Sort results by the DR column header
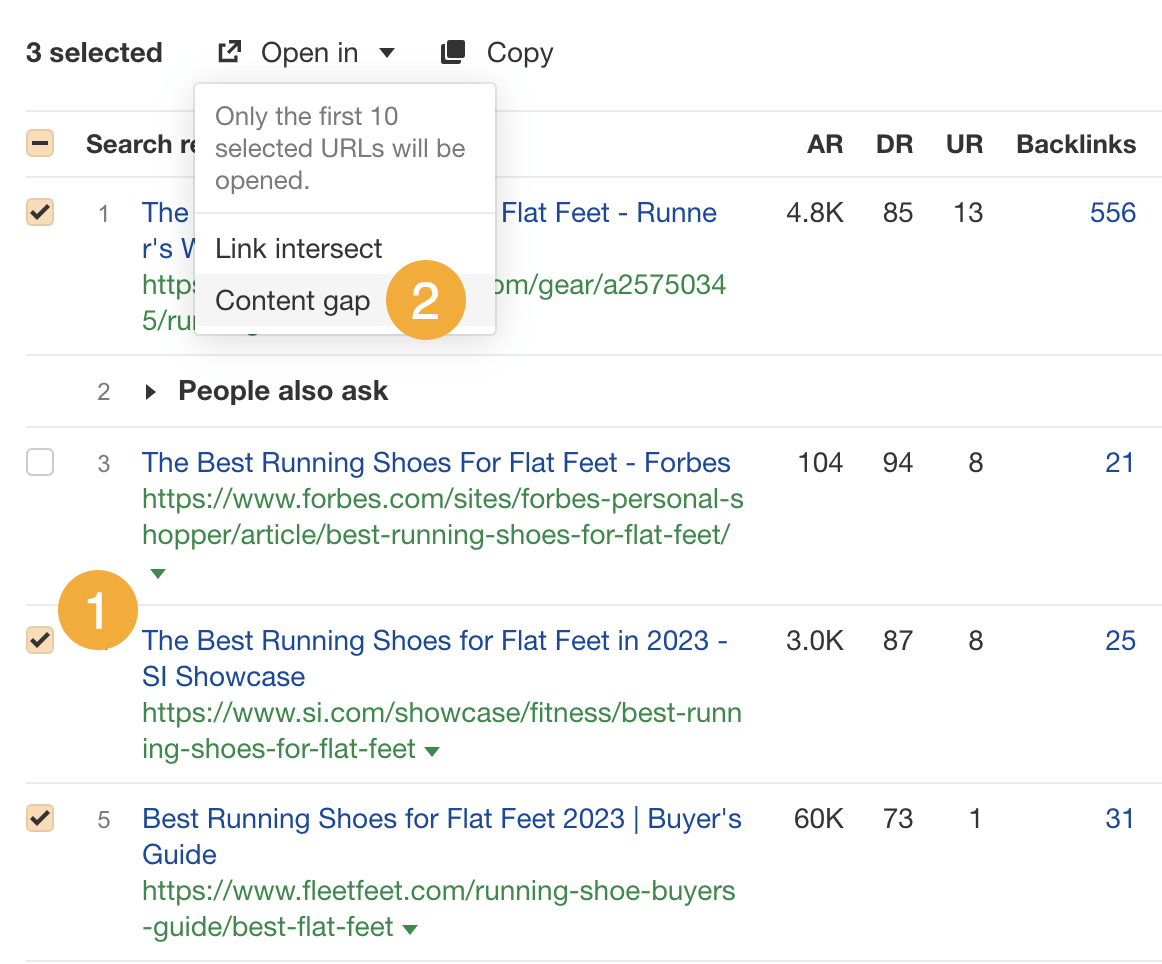 894,143
